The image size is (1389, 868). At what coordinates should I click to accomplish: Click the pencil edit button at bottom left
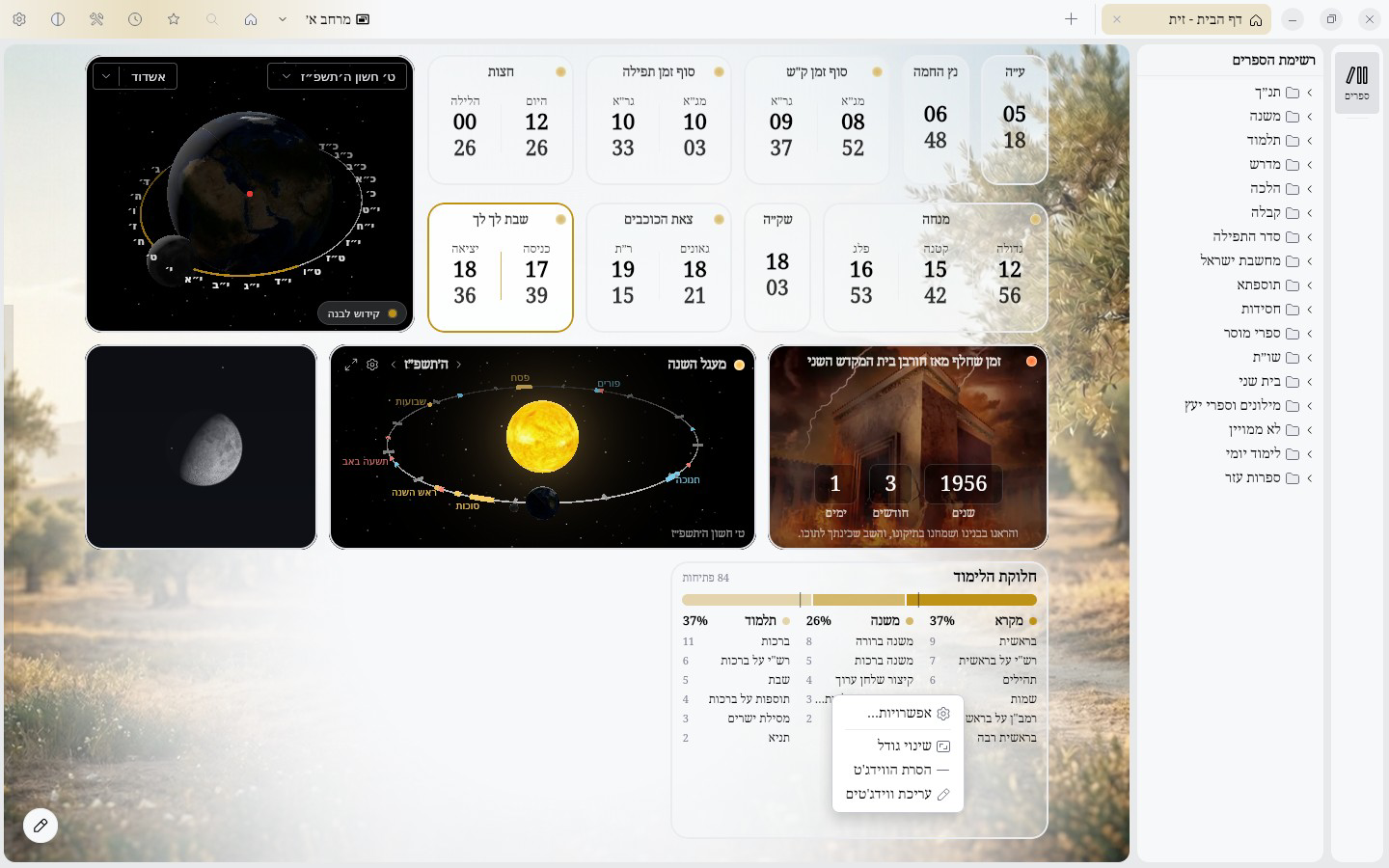[x=41, y=826]
